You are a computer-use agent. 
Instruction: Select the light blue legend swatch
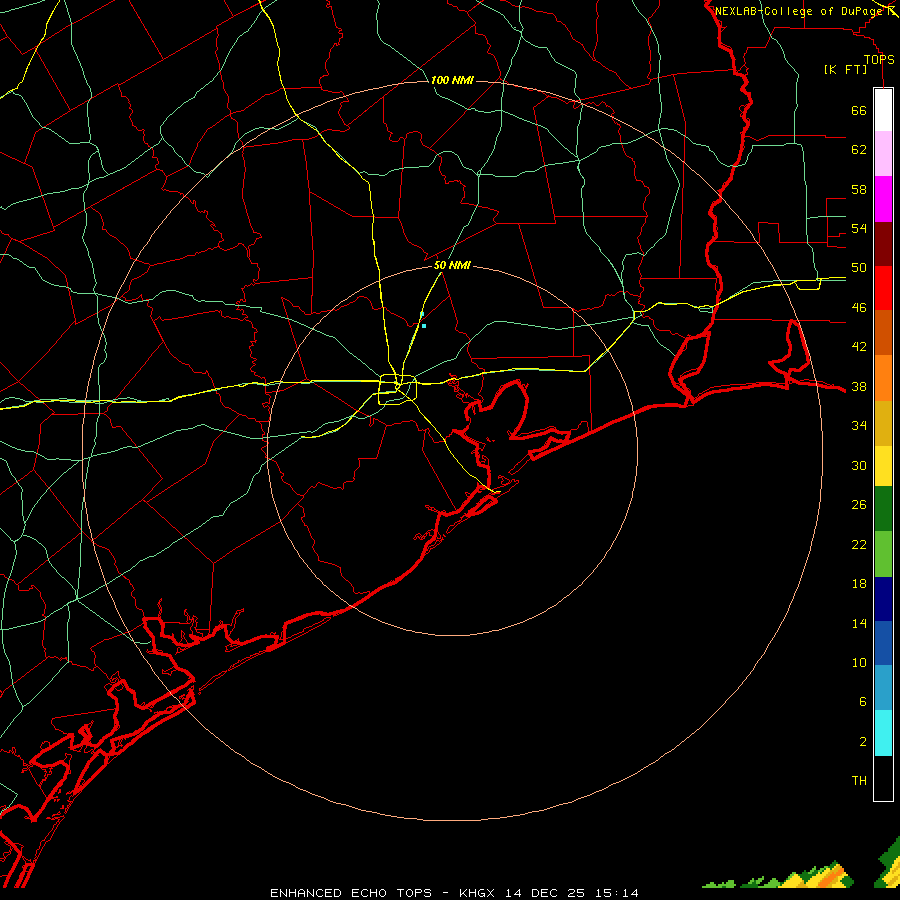(x=883, y=688)
